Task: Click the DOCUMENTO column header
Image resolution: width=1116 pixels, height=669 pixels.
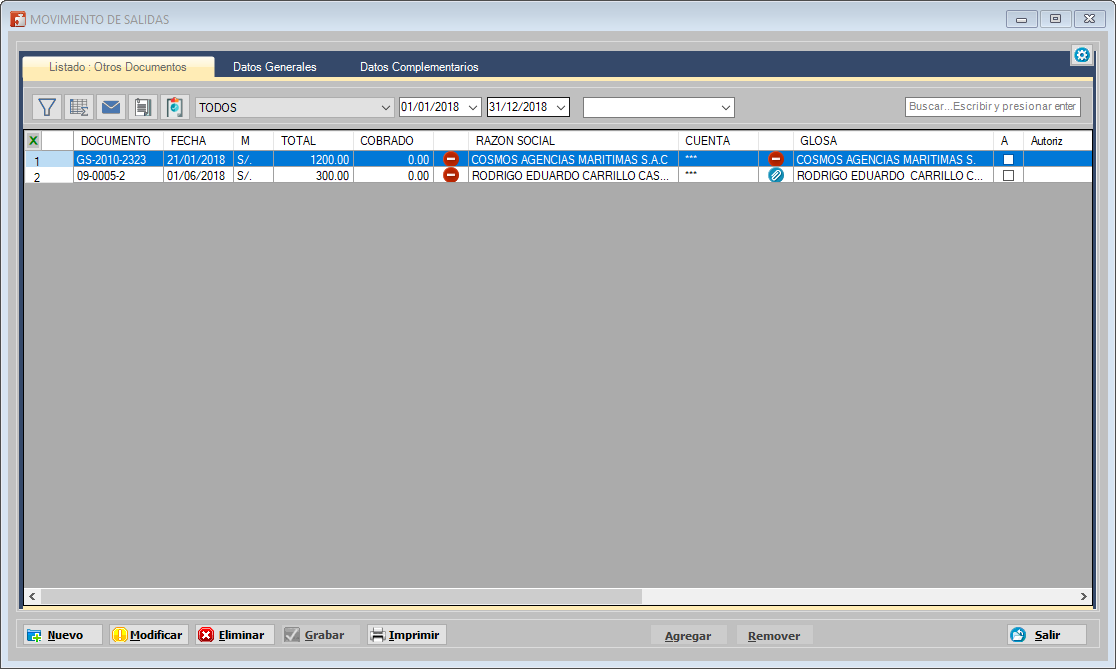Action: tap(118, 140)
